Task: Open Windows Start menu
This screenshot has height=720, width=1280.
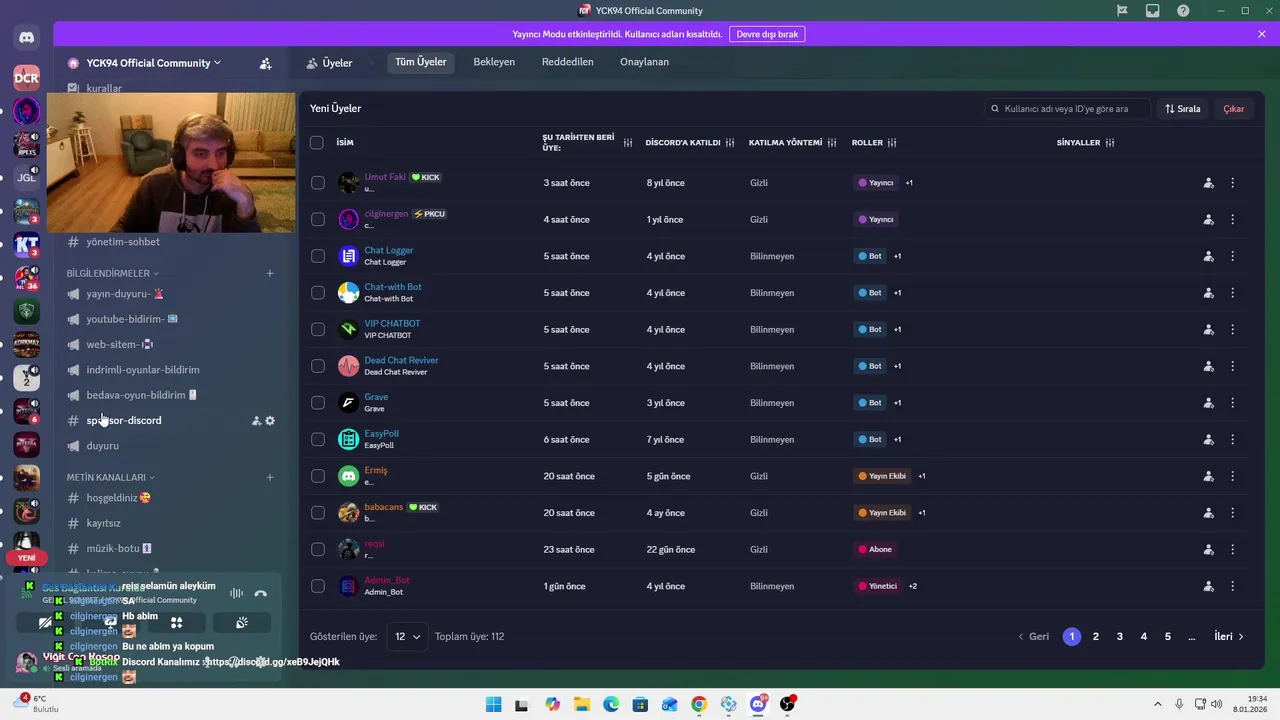Action: [493, 704]
